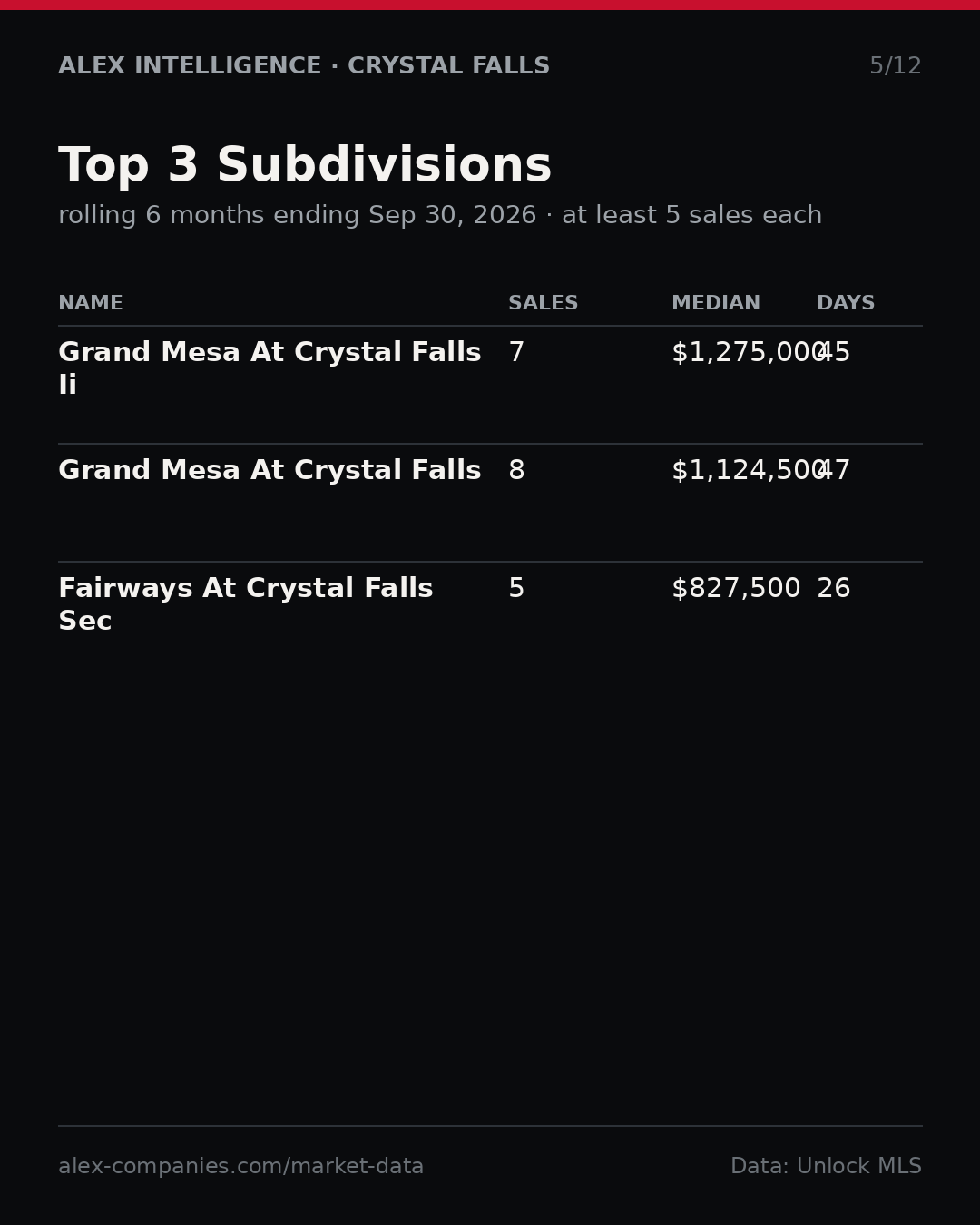Select the 5/12 page indicator
Screen dimensions: 980x1225
coord(896,66)
